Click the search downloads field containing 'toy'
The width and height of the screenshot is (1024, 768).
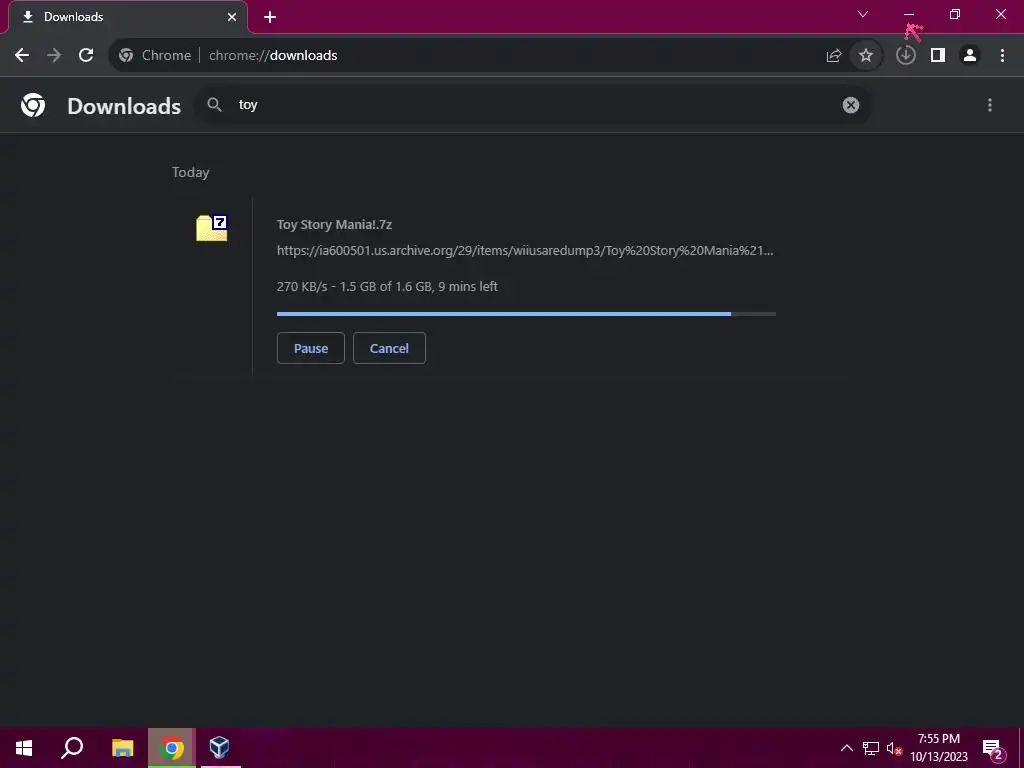coord(534,105)
